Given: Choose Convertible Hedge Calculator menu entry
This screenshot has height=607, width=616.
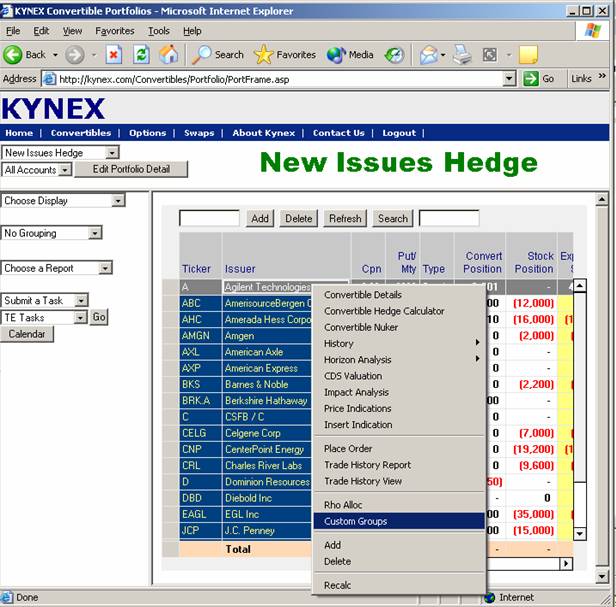Looking at the screenshot, I should click(x=399, y=311).
